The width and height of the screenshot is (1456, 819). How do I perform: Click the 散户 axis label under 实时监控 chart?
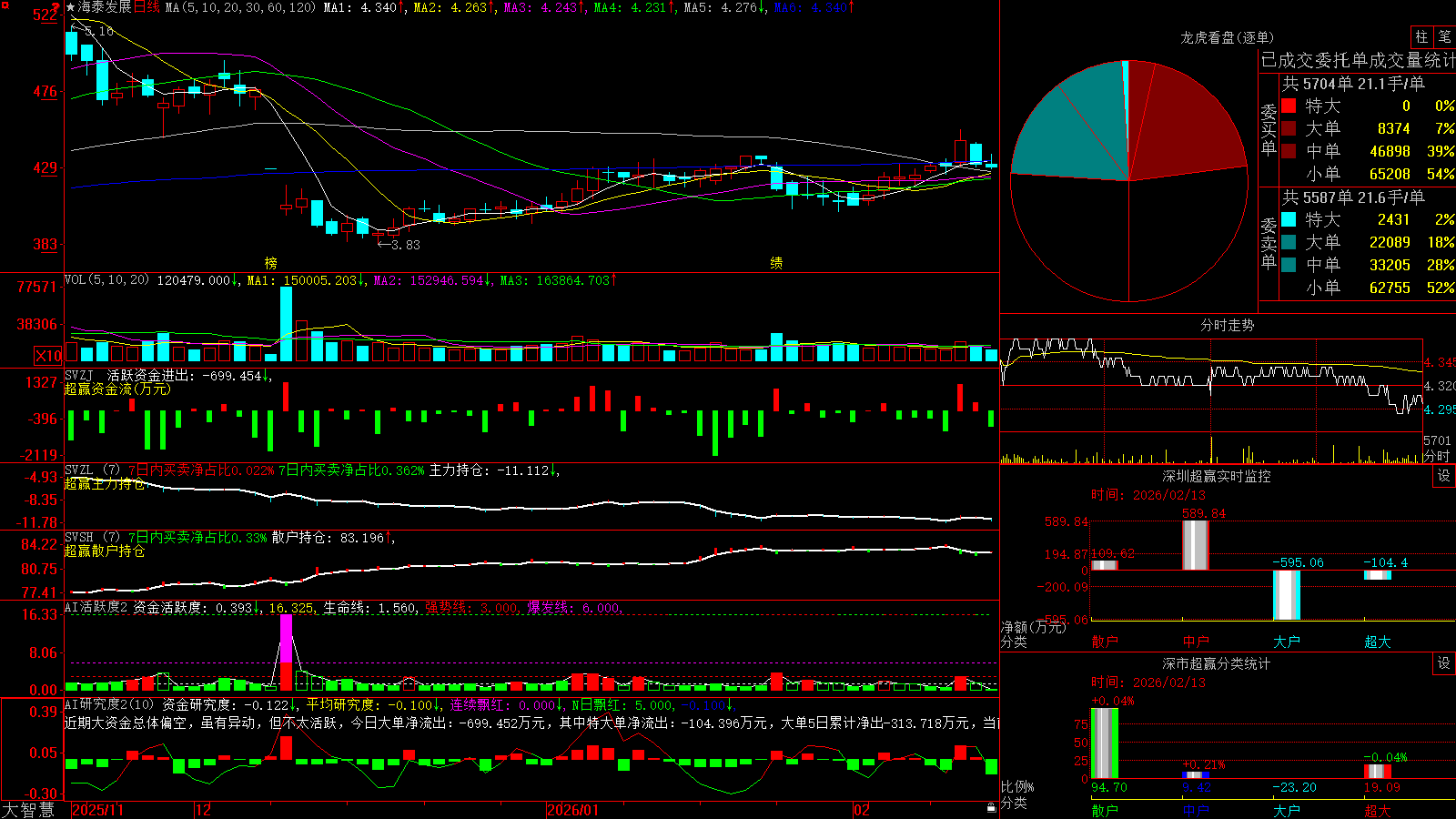click(x=1105, y=642)
